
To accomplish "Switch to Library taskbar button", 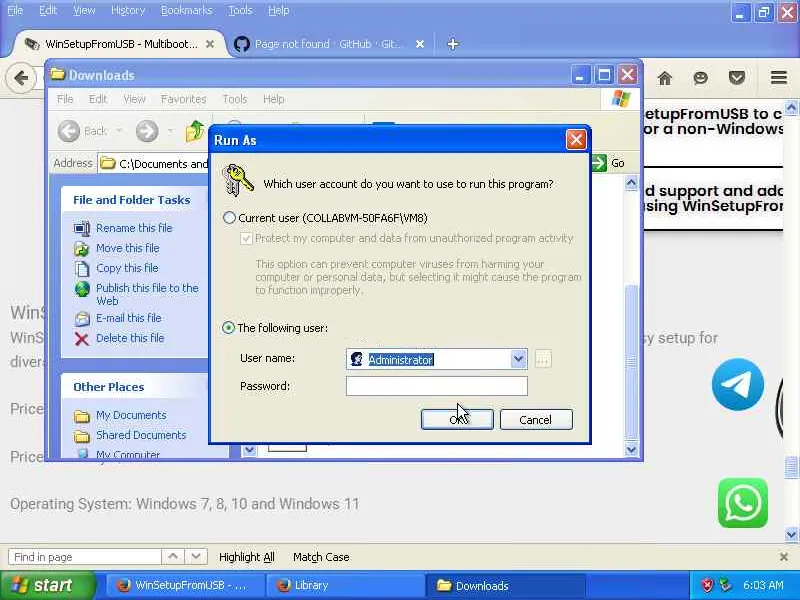I will pyautogui.click(x=345, y=586).
